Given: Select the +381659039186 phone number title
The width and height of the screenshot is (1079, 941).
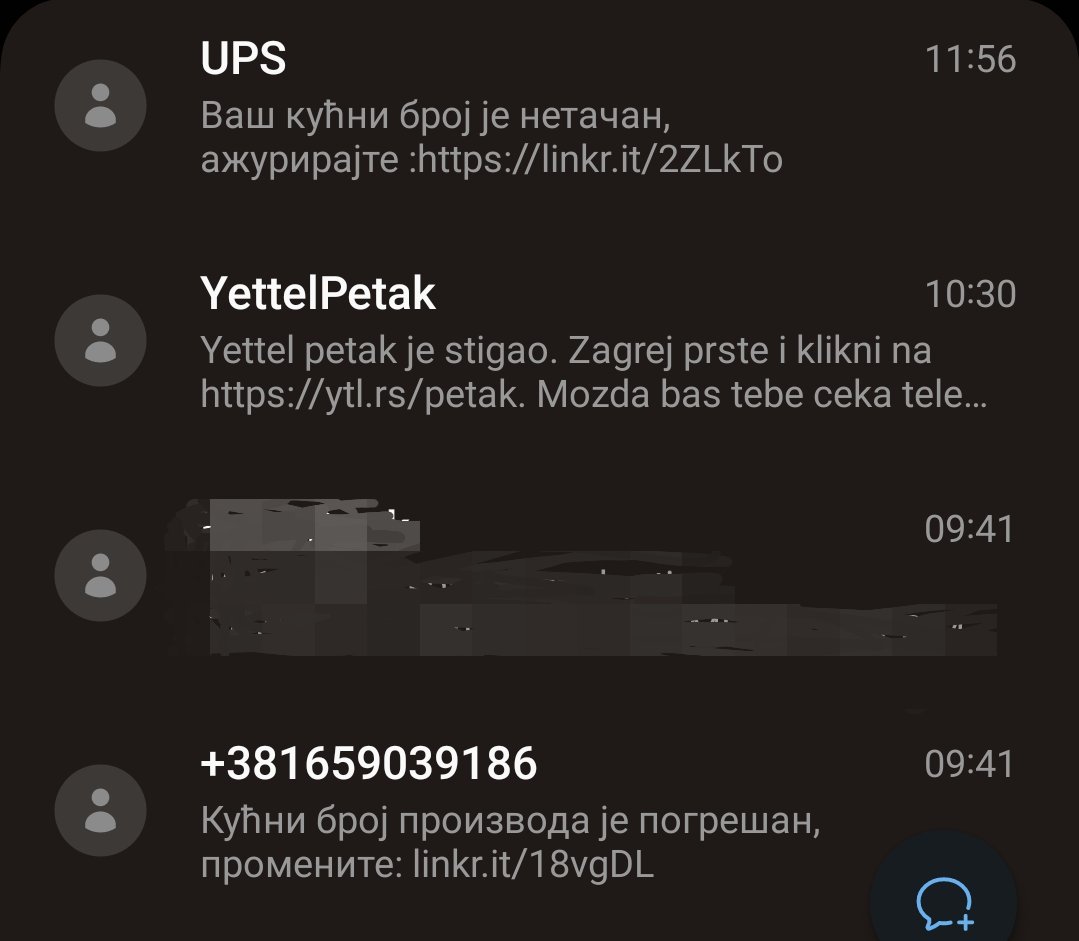Looking at the screenshot, I should tap(369, 763).
